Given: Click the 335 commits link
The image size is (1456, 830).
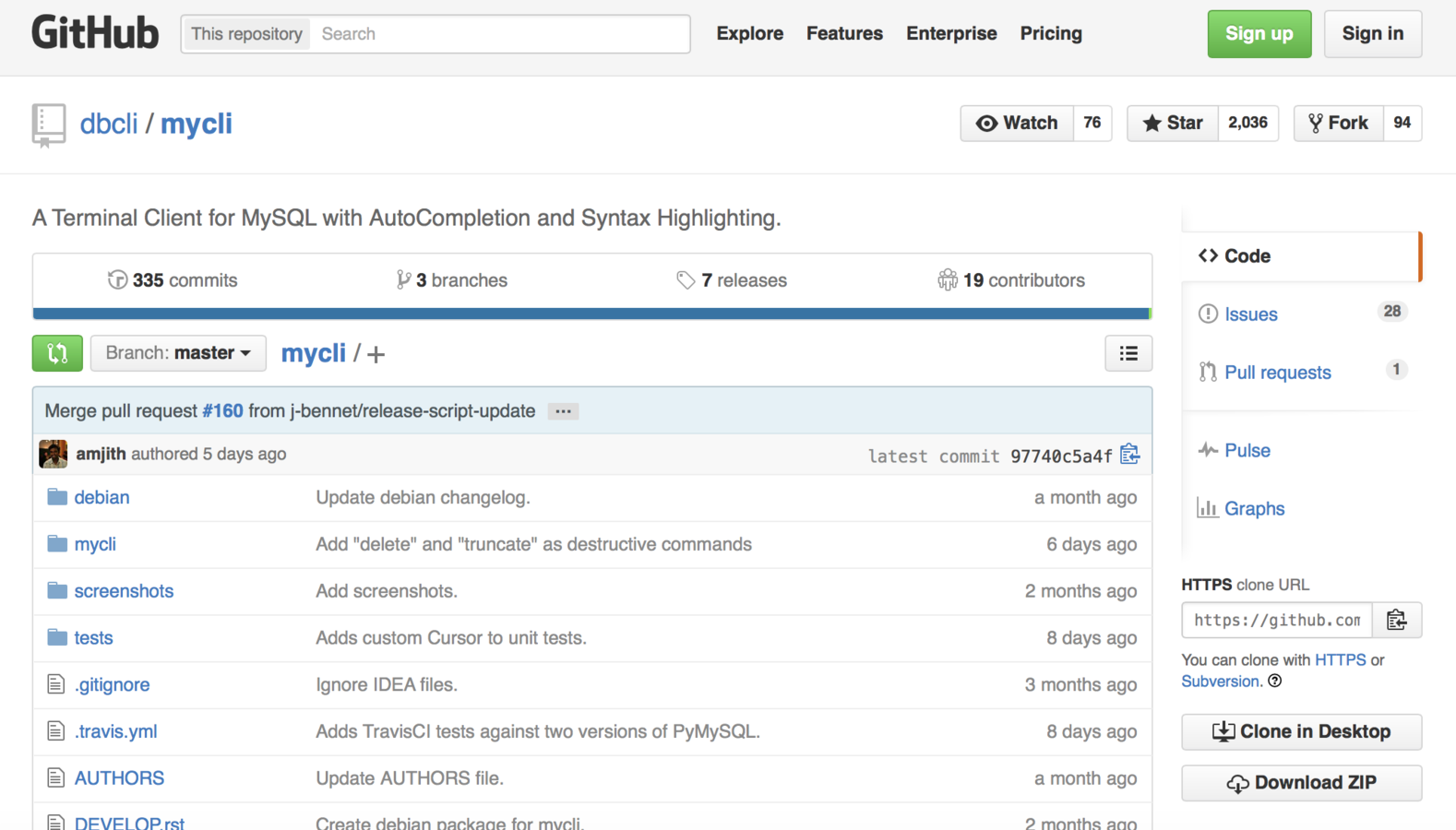Looking at the screenshot, I should click(173, 280).
